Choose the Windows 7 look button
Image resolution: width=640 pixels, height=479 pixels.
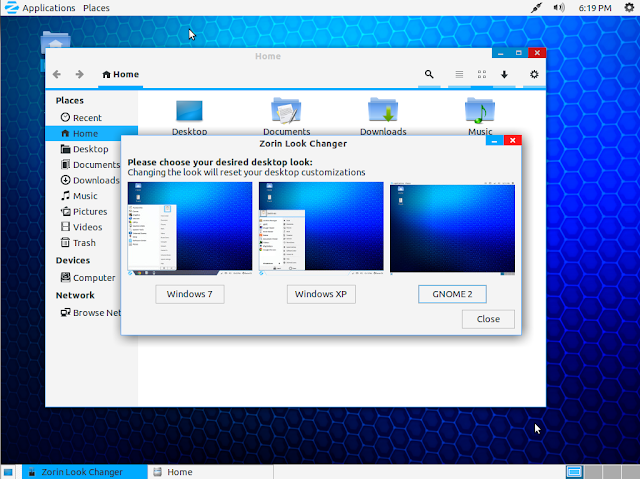(190, 294)
